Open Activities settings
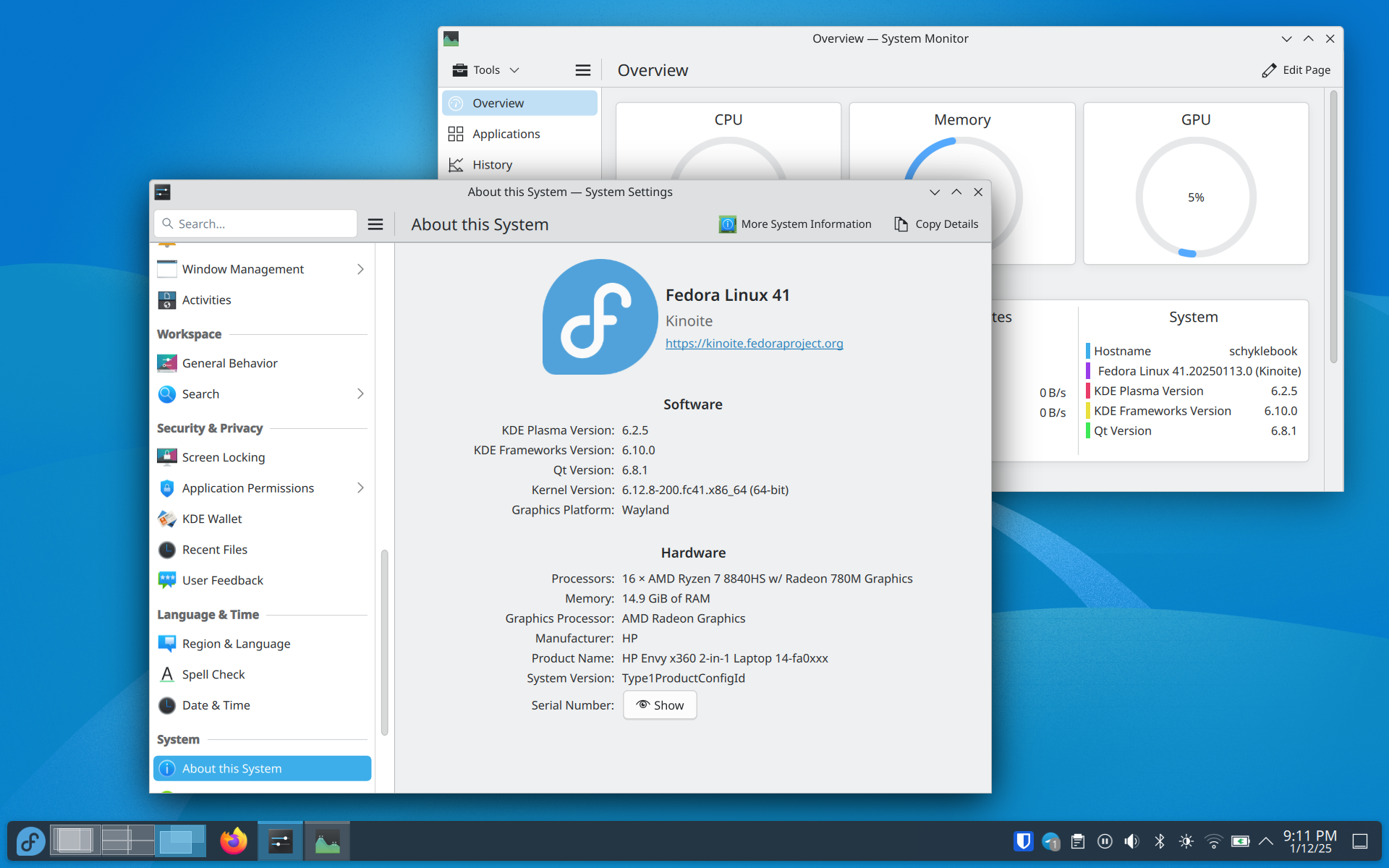 (x=262, y=300)
